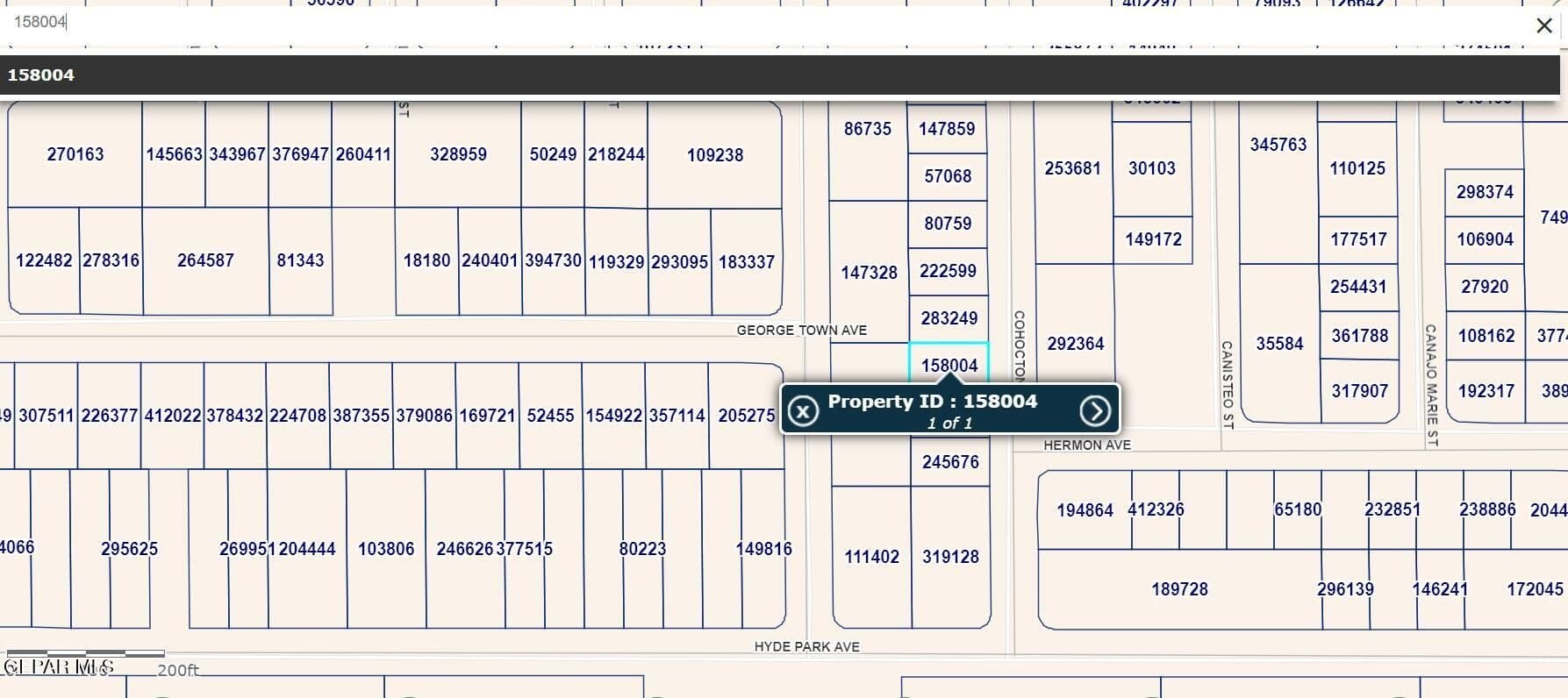1568x698 pixels.
Task: Select parcel 345763 on the map
Action: point(1278,145)
